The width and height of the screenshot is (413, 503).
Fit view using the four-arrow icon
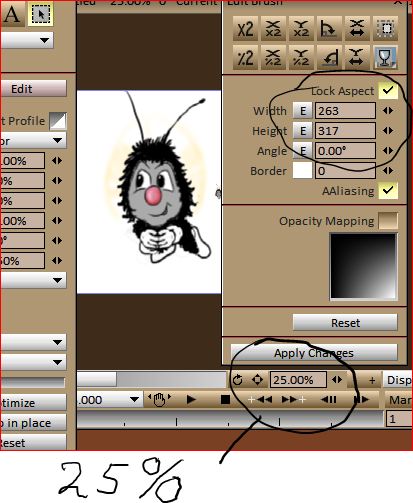(257, 380)
